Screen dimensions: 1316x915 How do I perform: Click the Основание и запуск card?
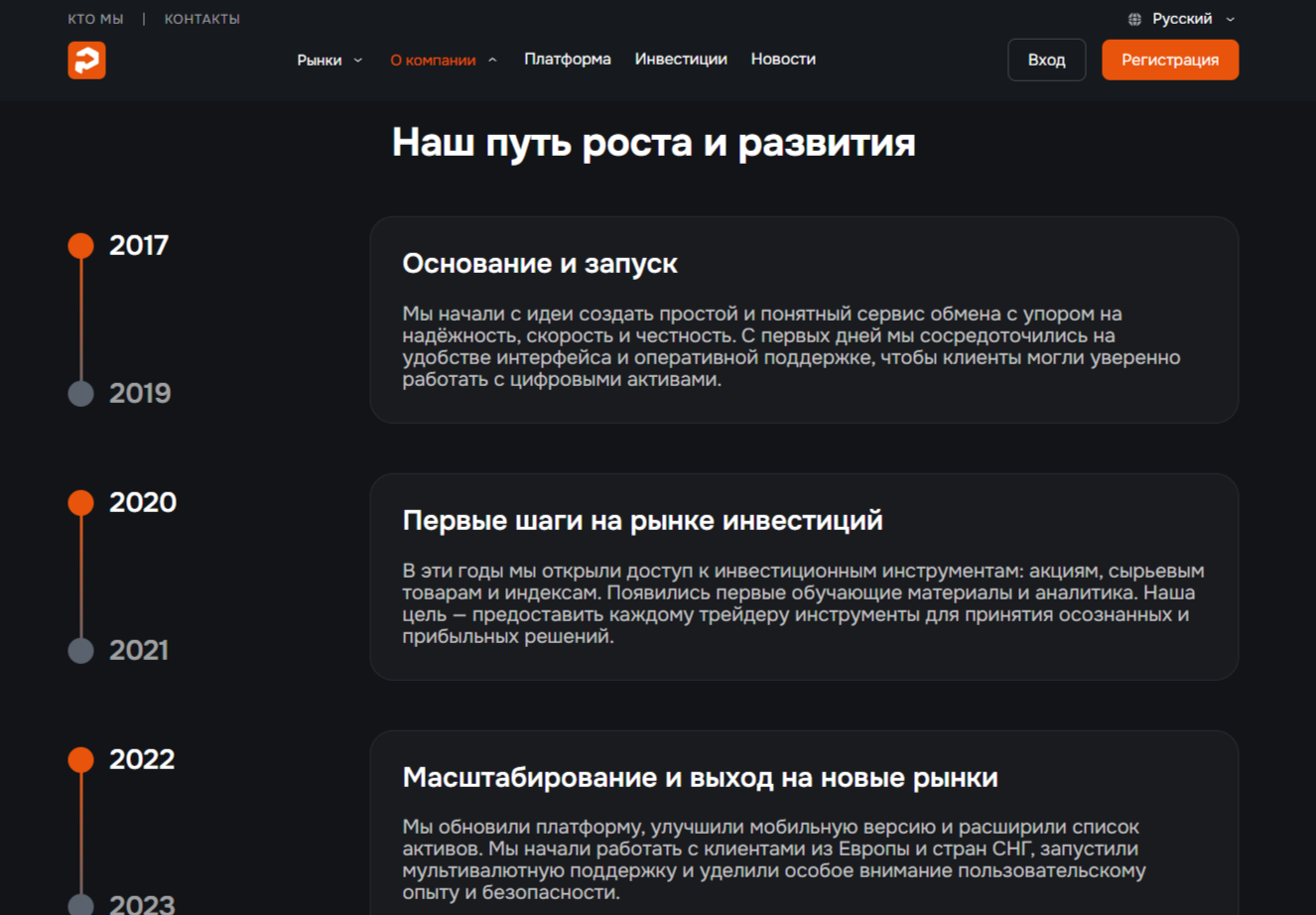click(x=803, y=320)
